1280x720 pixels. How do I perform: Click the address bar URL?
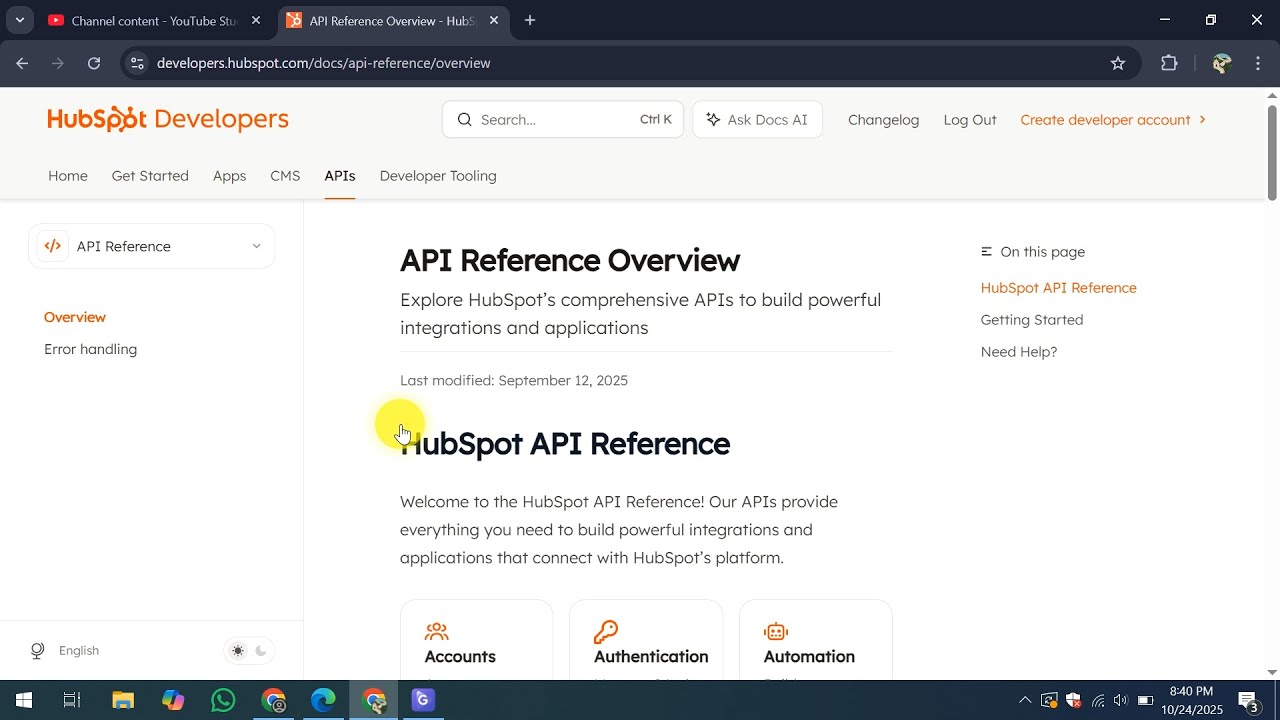tap(324, 63)
